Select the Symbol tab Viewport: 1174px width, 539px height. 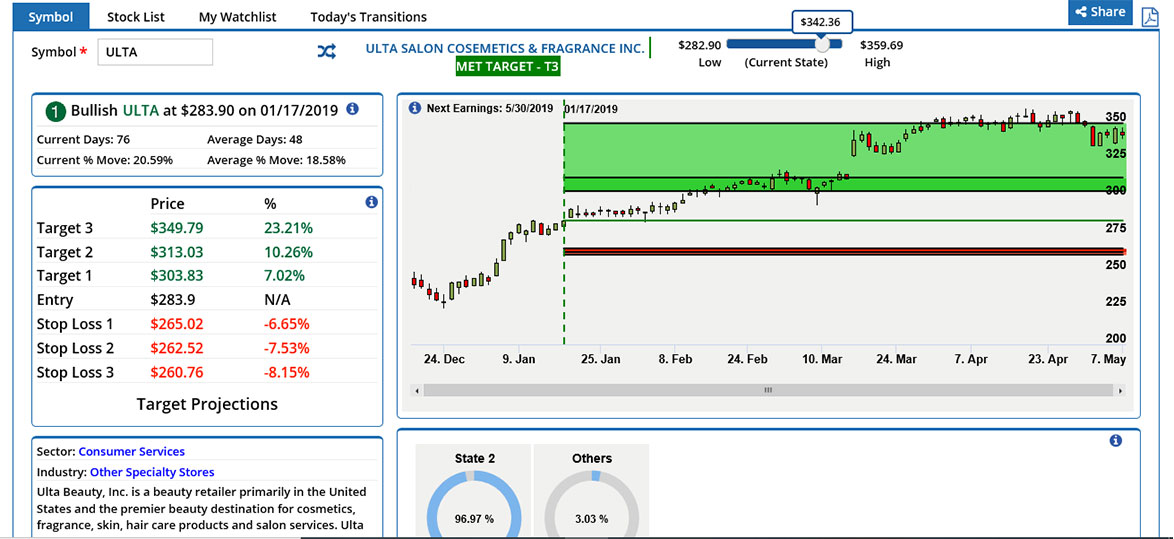point(50,16)
